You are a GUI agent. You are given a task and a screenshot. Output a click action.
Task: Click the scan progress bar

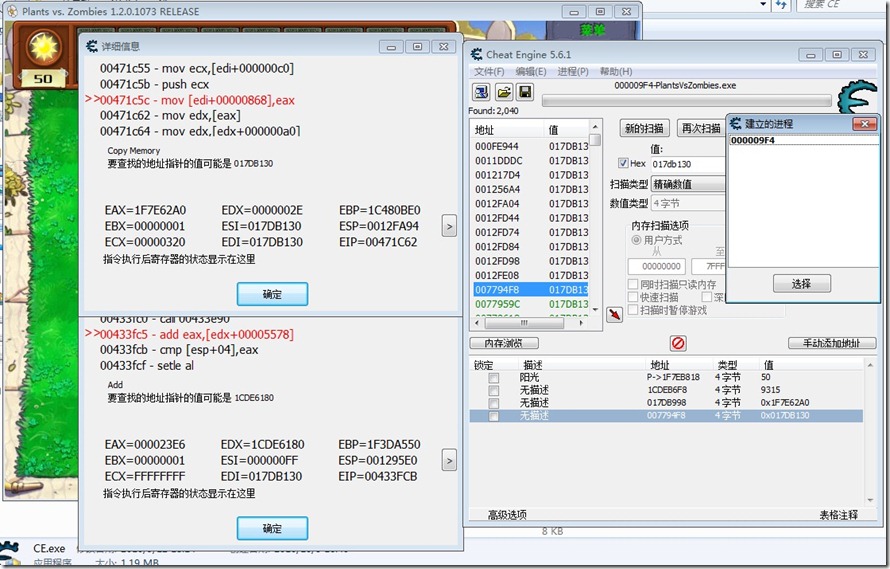point(687,101)
